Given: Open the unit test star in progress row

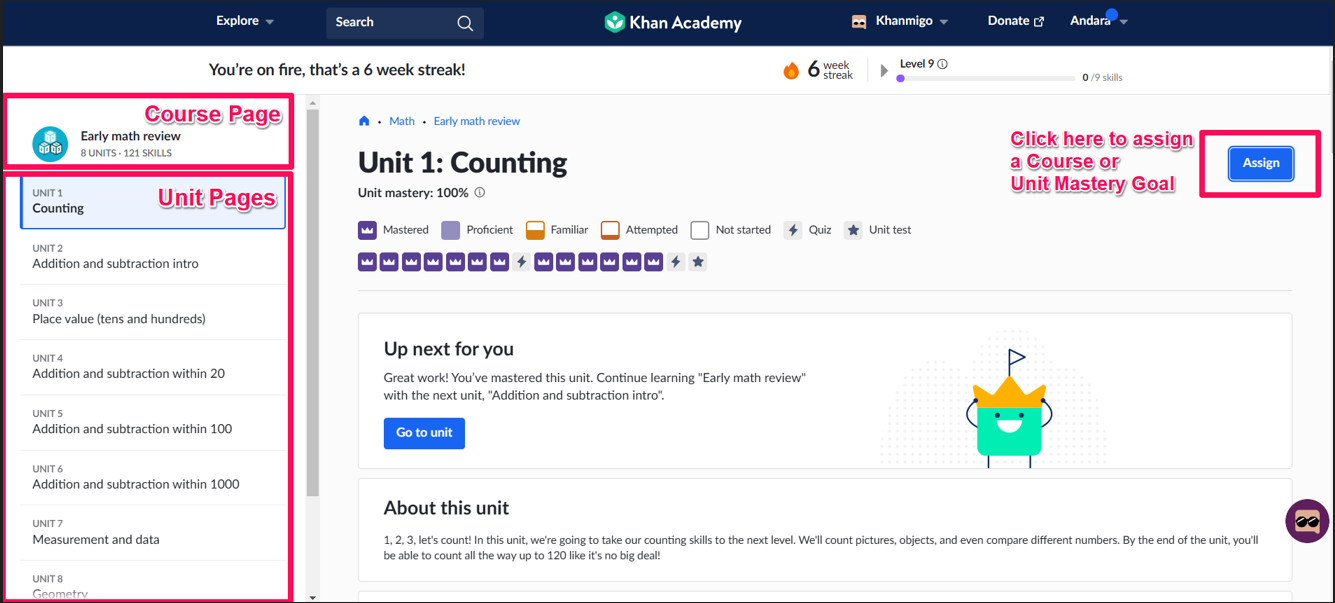Looking at the screenshot, I should (698, 262).
